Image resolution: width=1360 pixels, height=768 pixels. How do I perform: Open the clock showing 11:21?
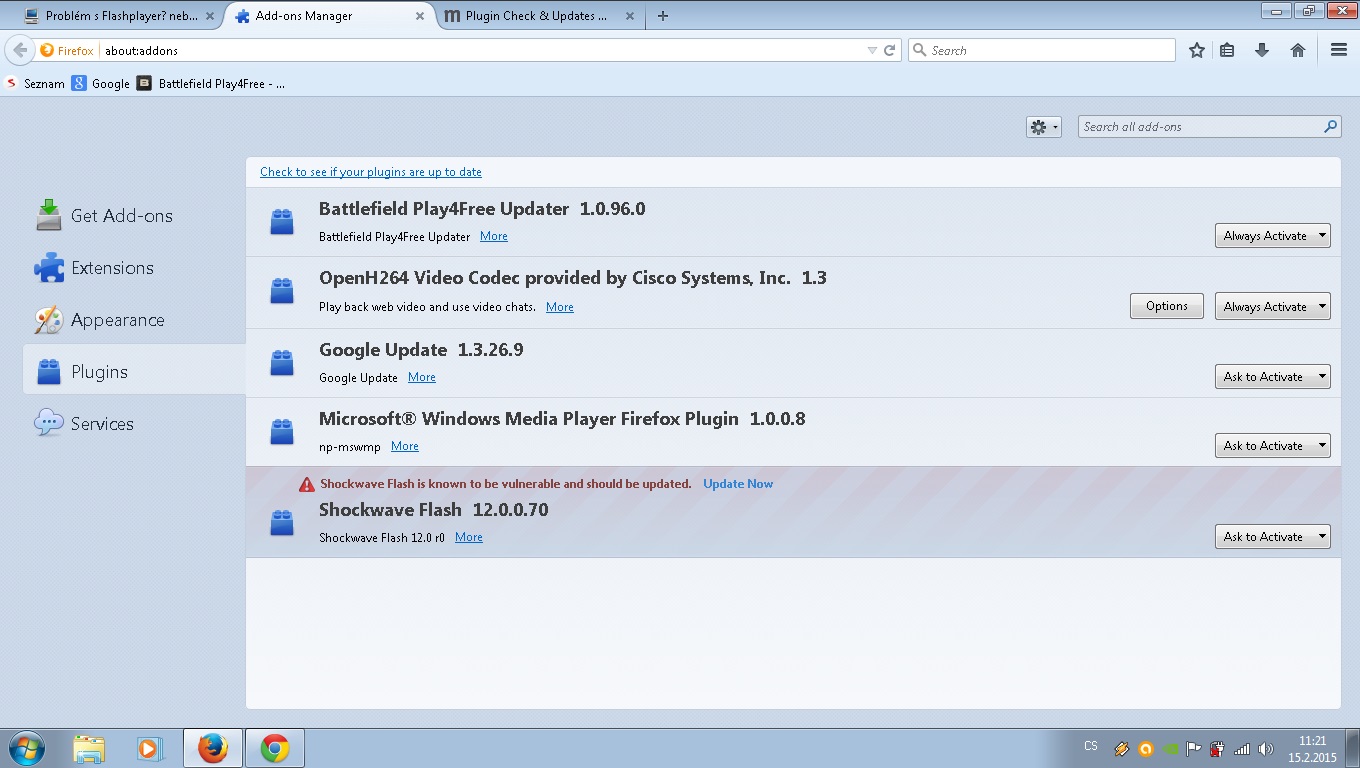click(x=1312, y=749)
